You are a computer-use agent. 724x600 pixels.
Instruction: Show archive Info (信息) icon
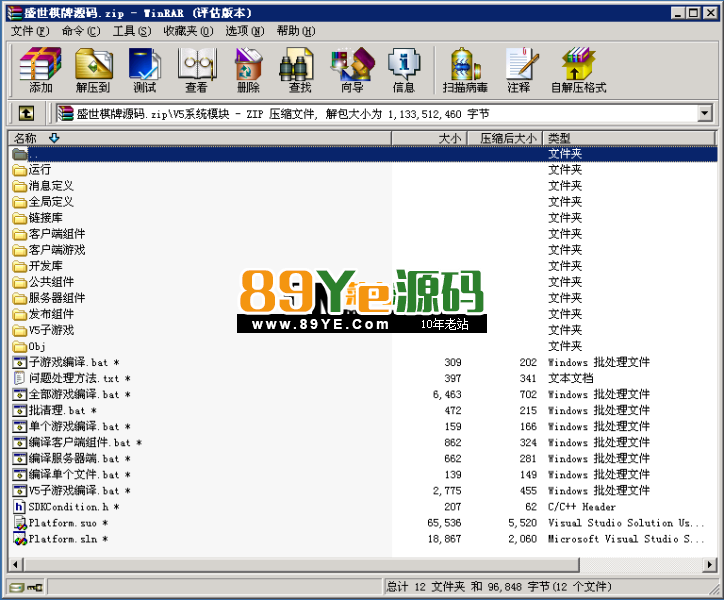click(404, 70)
